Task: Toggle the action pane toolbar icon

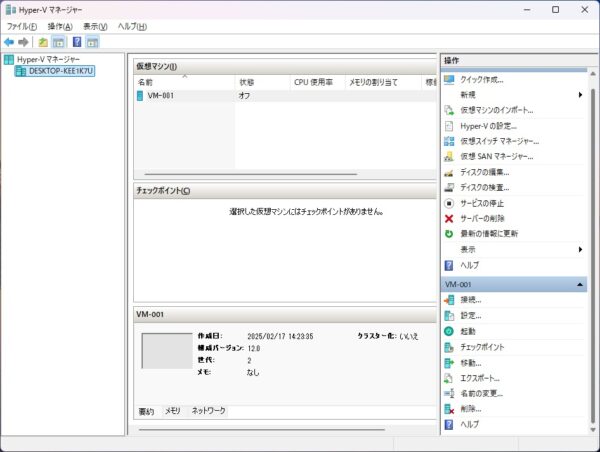Action: click(x=92, y=42)
